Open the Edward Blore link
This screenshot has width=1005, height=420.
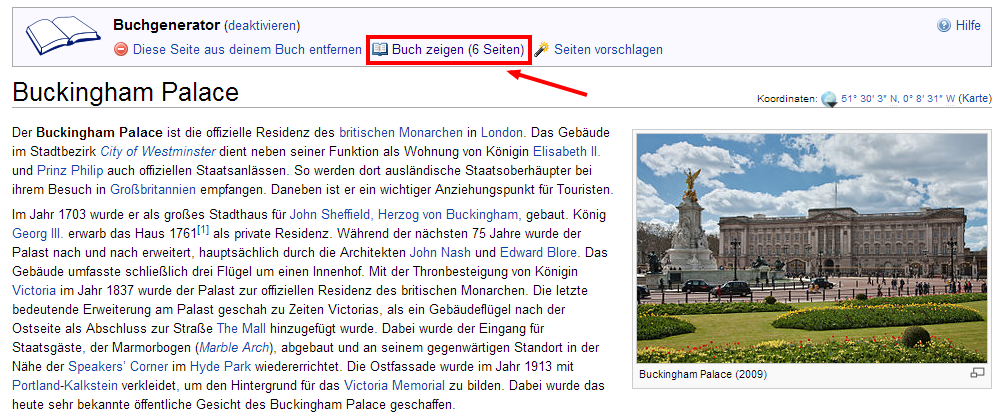point(538,252)
